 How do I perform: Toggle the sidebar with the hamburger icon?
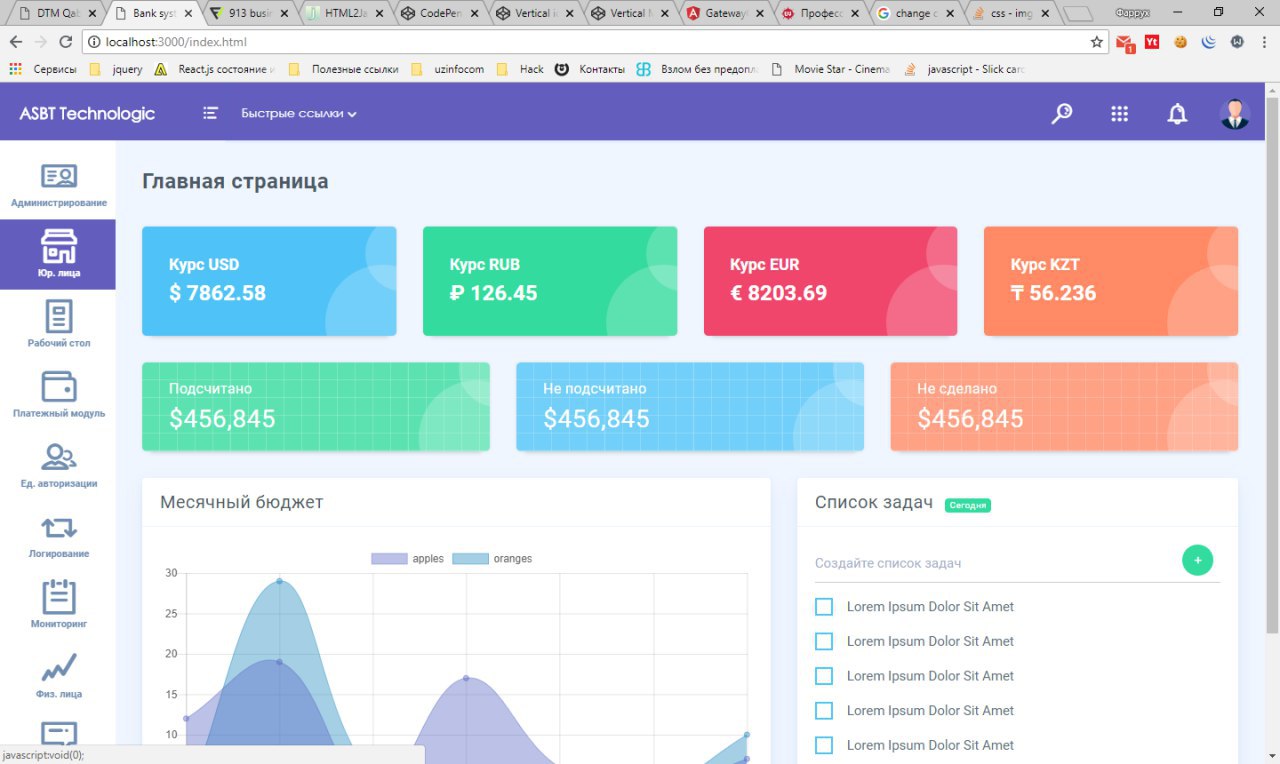pyautogui.click(x=210, y=113)
